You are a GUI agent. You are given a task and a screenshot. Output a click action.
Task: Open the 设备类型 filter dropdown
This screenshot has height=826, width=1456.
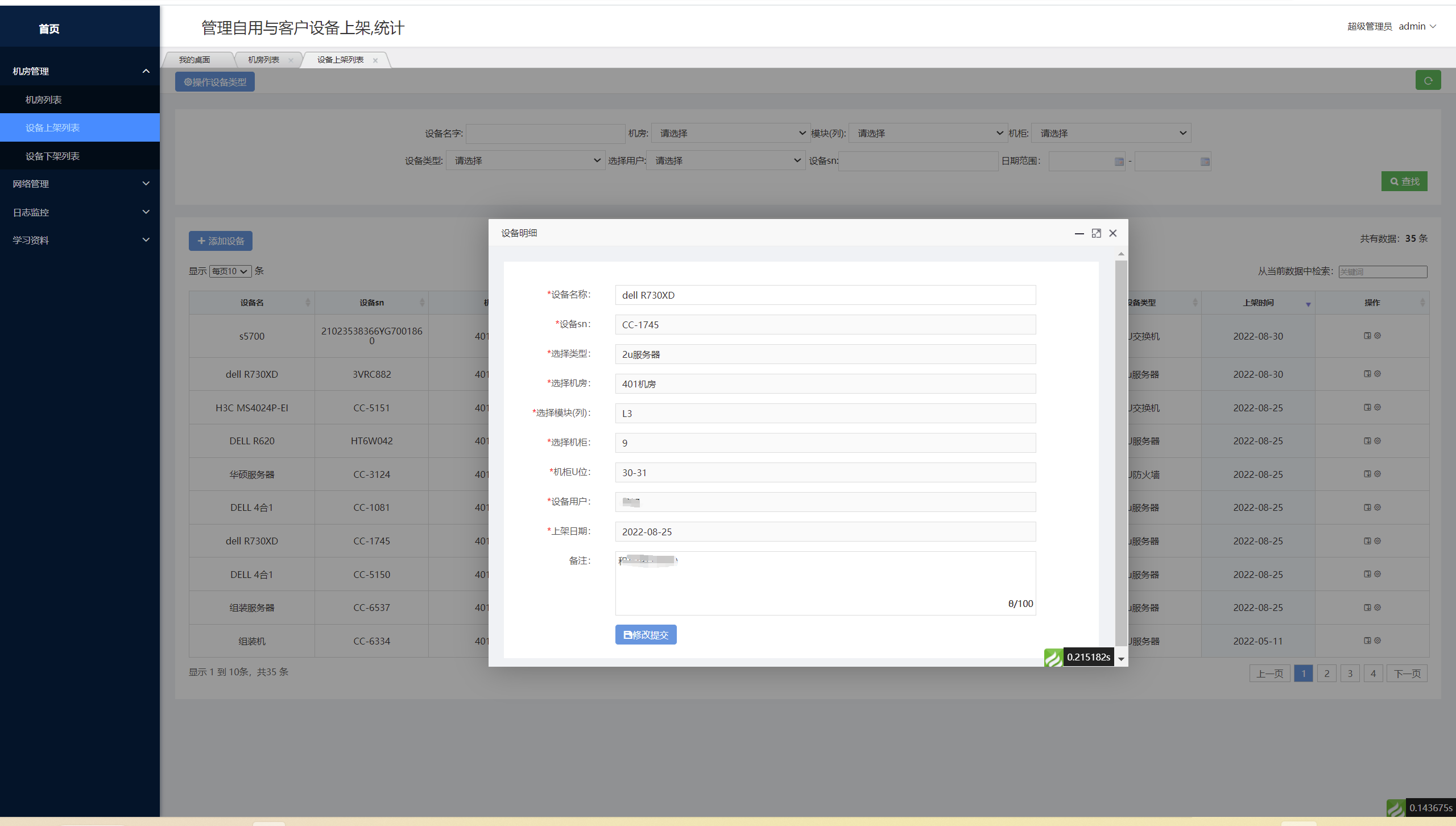pos(526,160)
